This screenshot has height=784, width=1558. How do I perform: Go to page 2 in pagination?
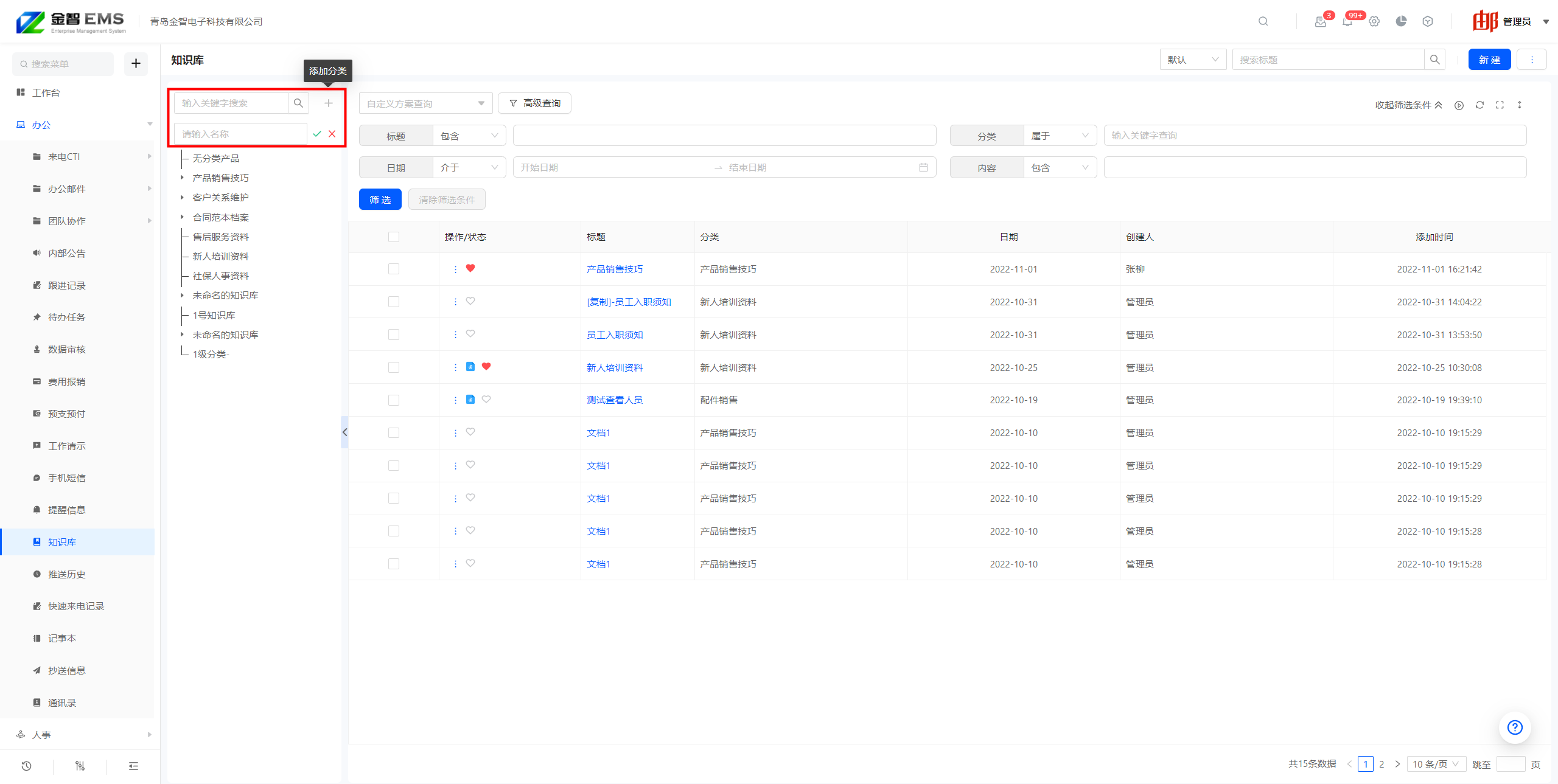pos(1382,765)
